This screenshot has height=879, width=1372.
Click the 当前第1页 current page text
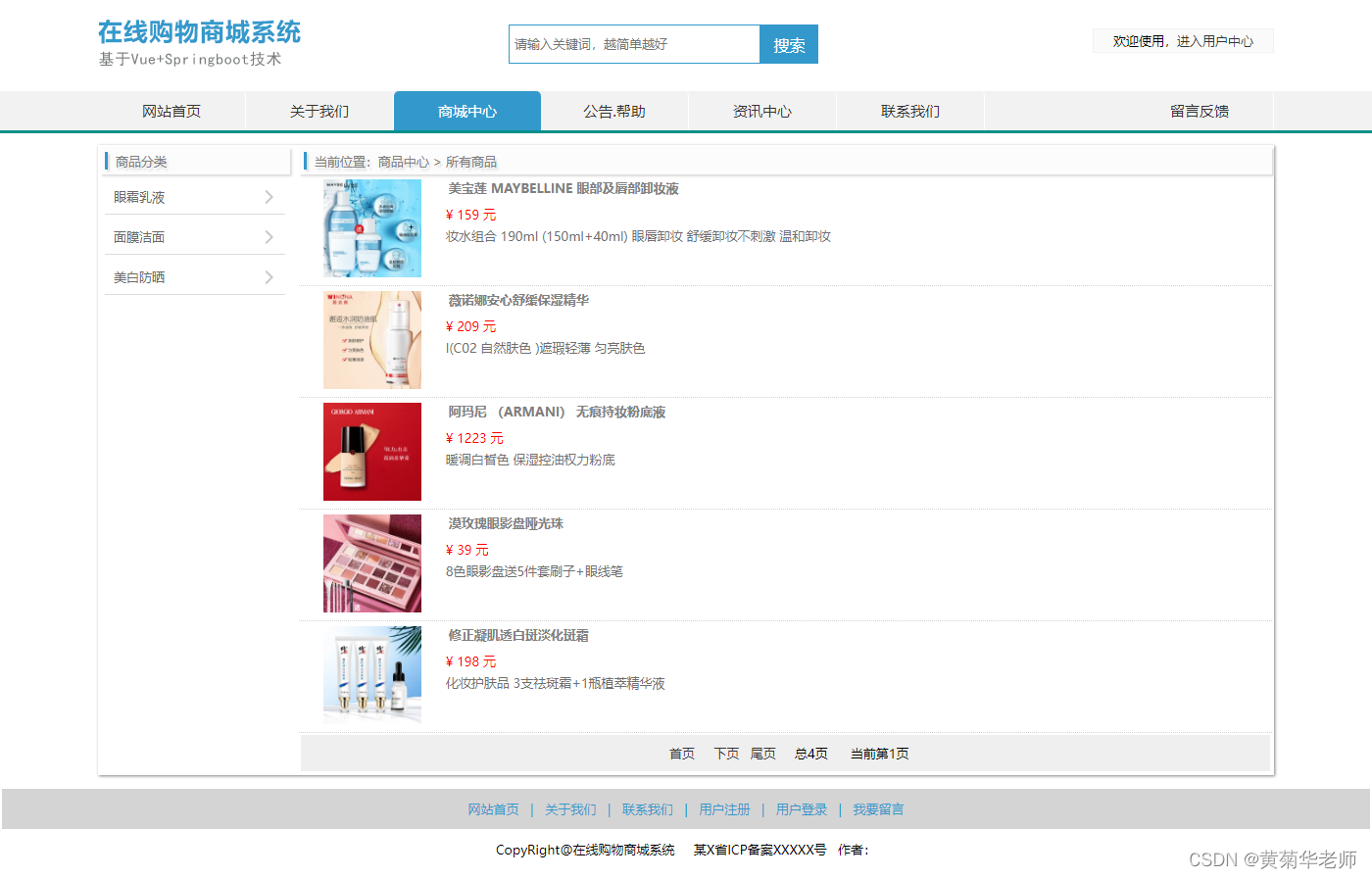879,754
